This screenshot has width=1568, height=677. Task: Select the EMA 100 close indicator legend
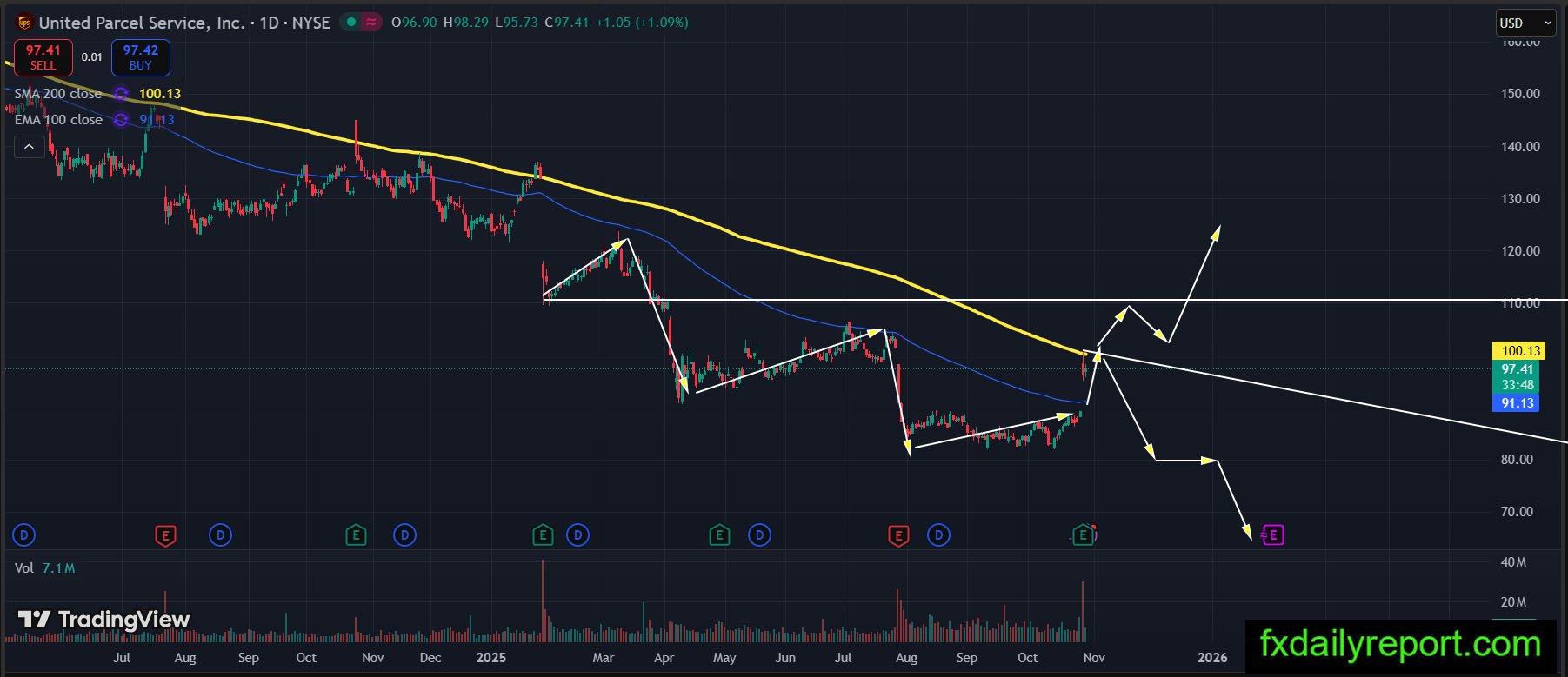pyautogui.click(x=58, y=120)
